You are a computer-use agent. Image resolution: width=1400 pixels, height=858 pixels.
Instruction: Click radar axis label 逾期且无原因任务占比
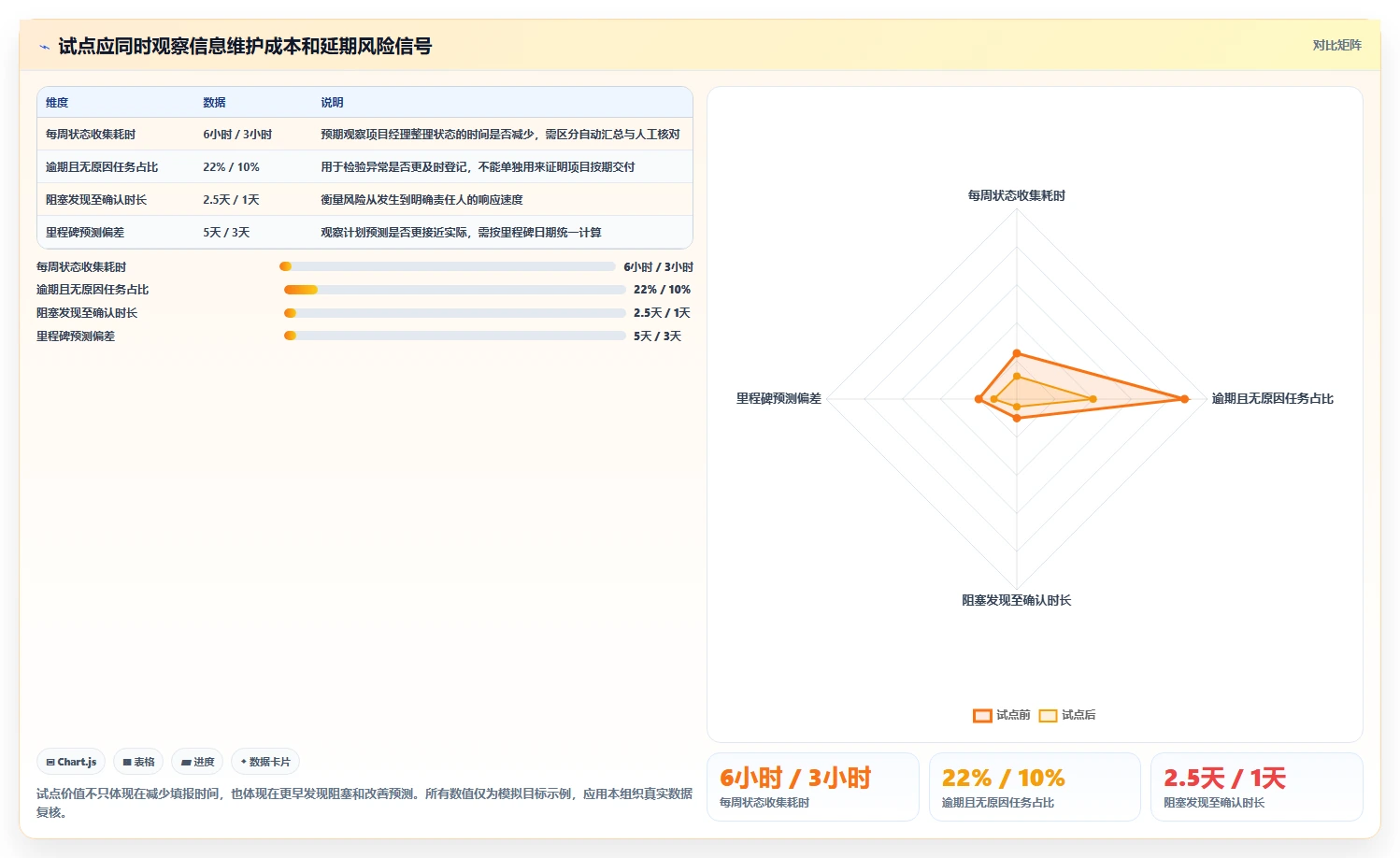(1272, 399)
